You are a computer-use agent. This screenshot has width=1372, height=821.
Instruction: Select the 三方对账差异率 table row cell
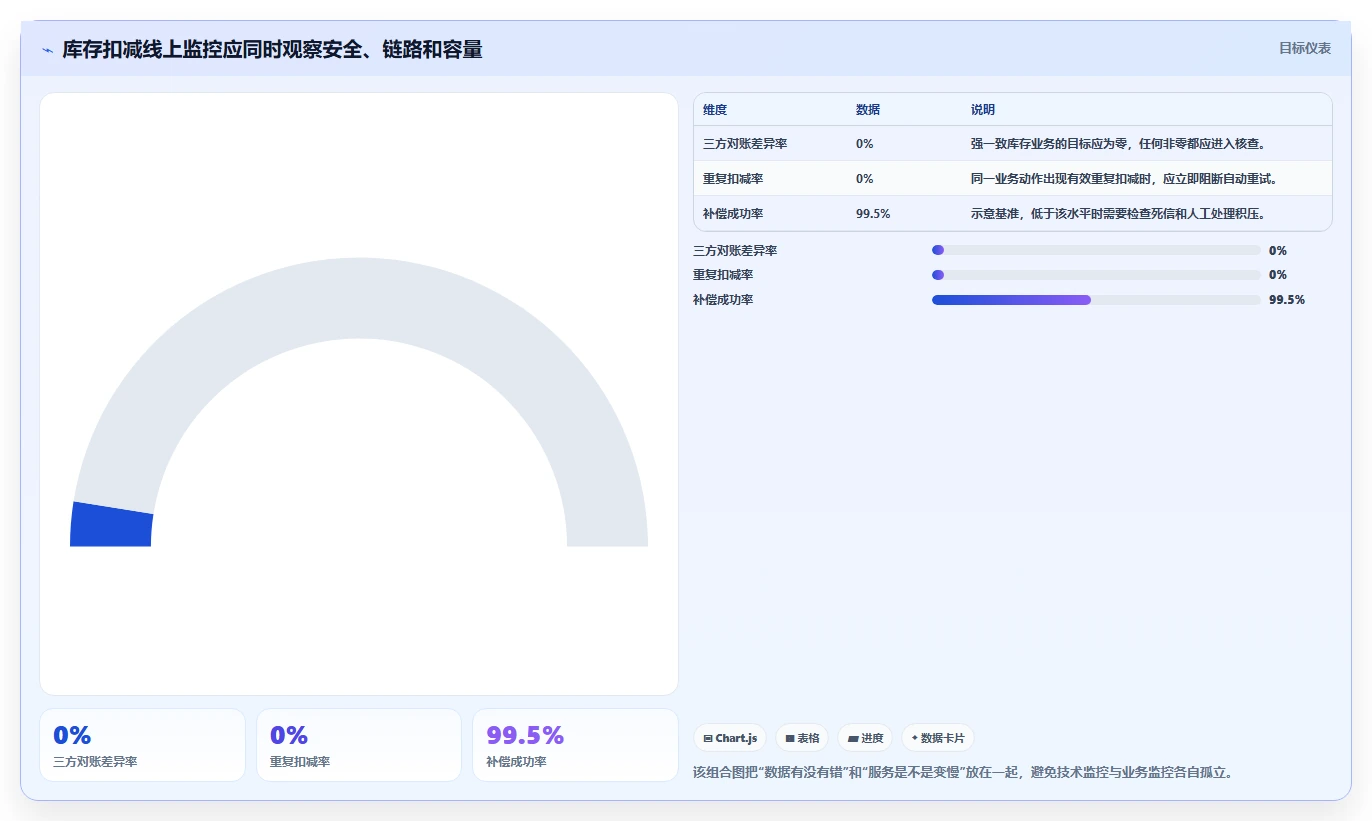(x=745, y=144)
